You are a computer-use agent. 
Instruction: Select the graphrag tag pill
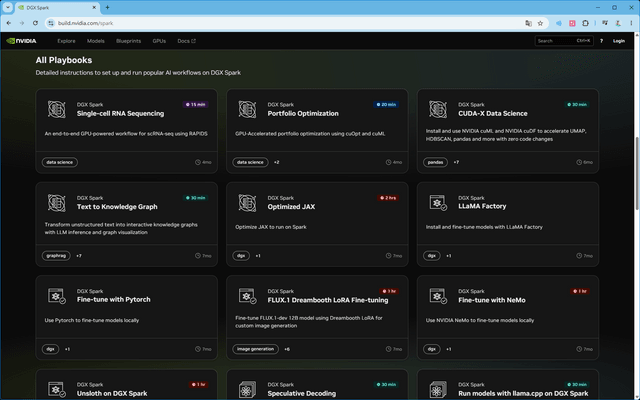56,256
